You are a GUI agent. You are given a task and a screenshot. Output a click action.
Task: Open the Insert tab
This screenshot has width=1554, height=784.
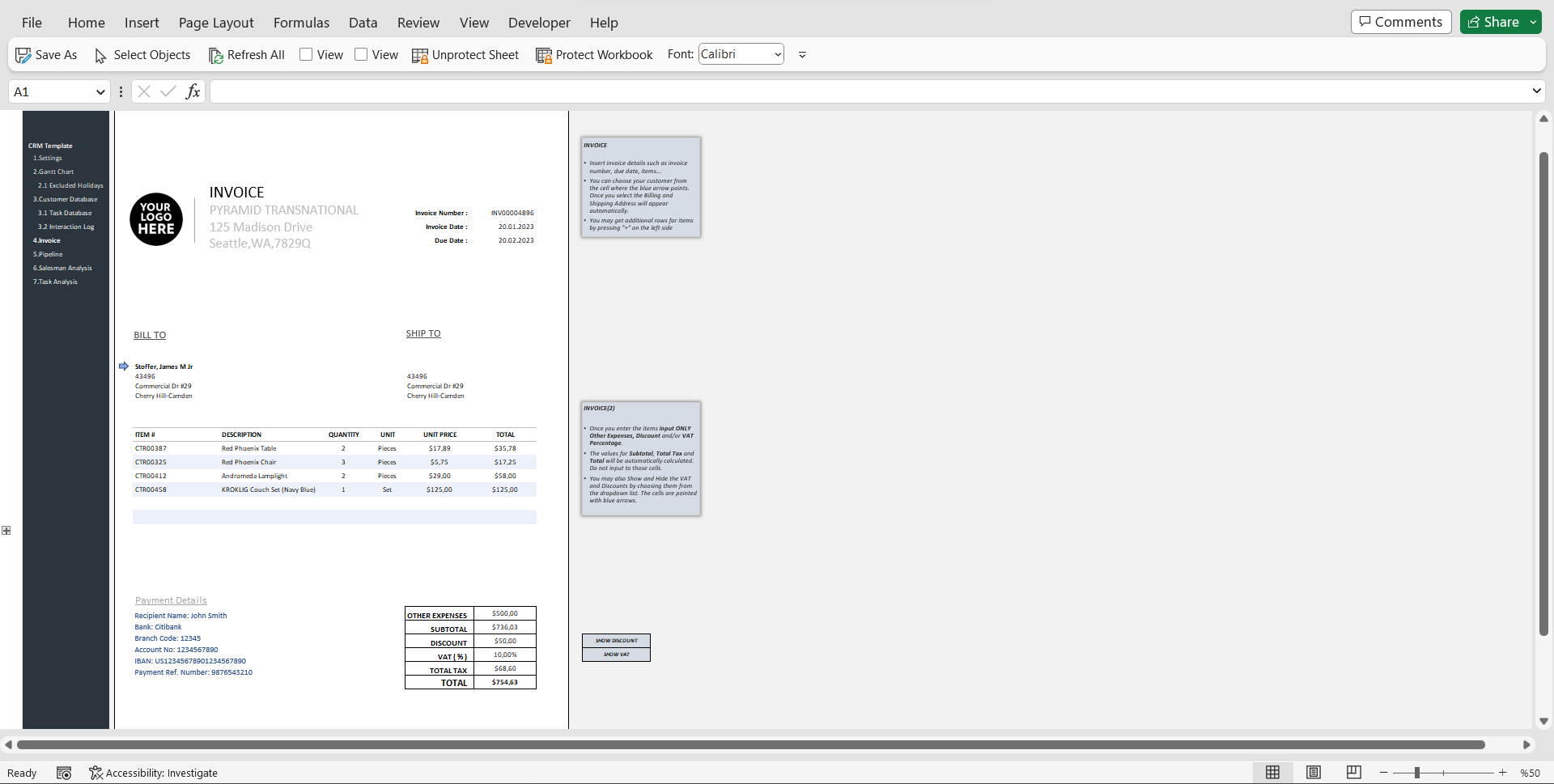pyautogui.click(x=142, y=23)
